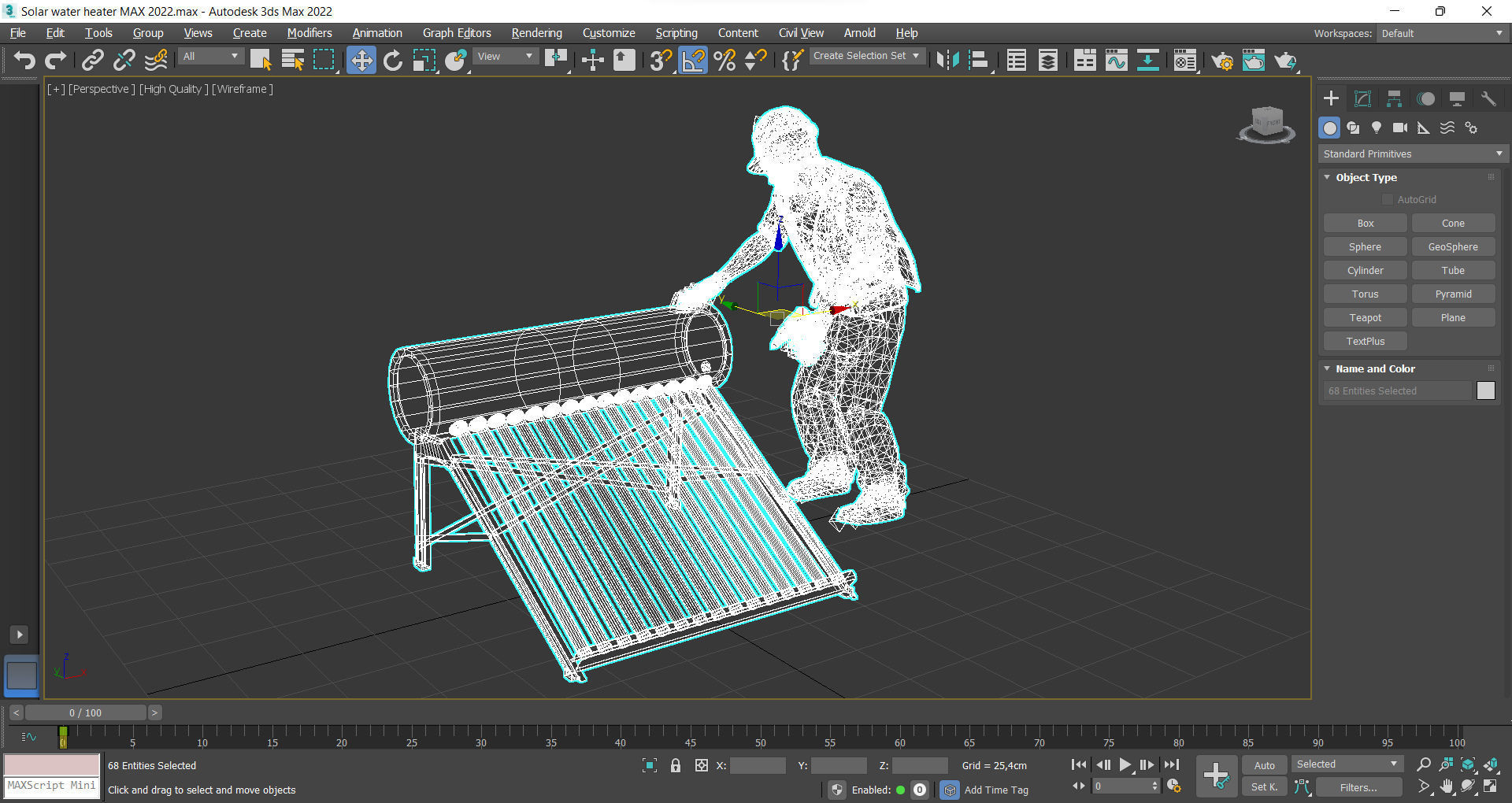1512x803 pixels.
Task: Activate the Select and Move tool
Action: [x=361, y=60]
